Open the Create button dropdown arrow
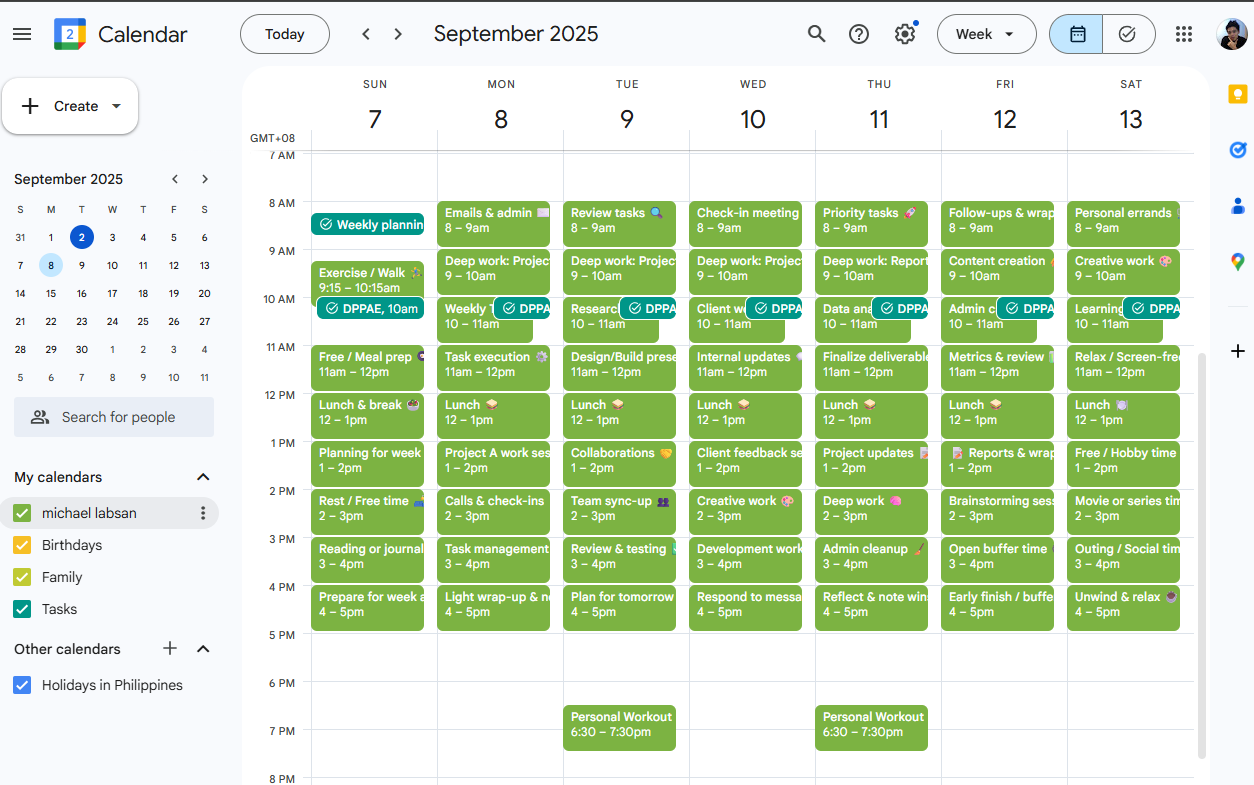The width and height of the screenshot is (1254, 785). point(116,106)
